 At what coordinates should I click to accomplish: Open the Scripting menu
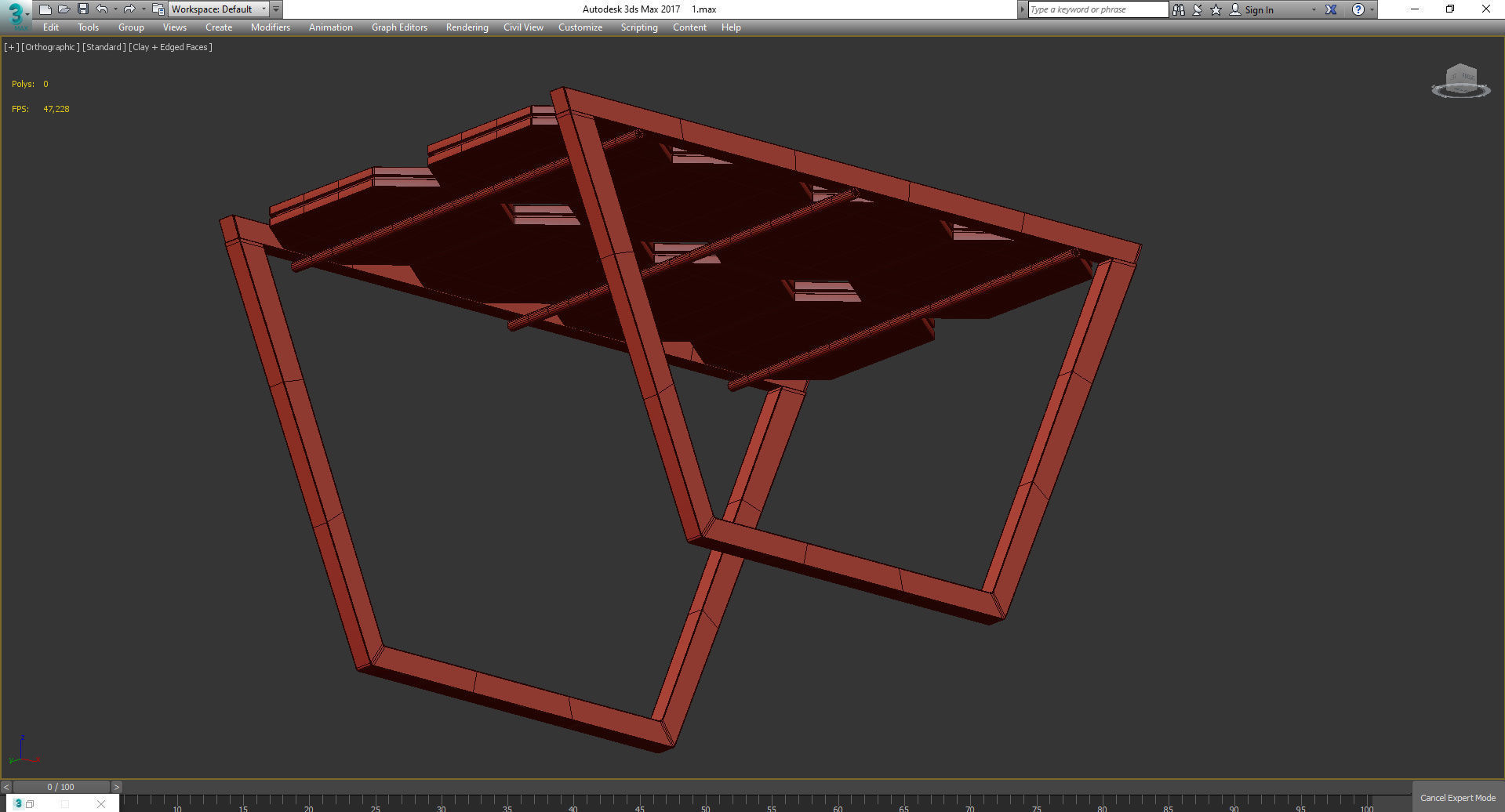[x=639, y=27]
